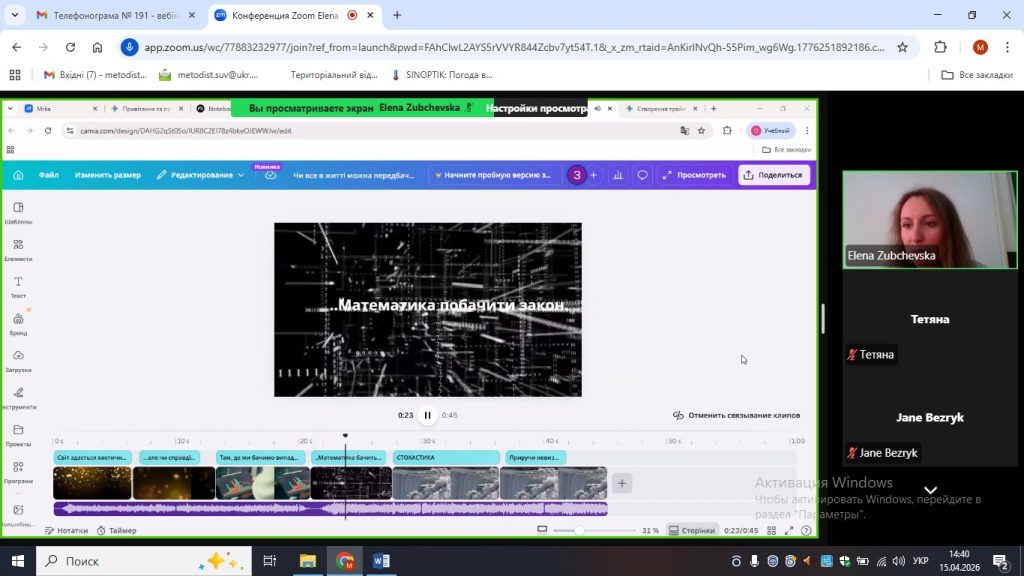Open the Элементы (Elements) sidebar icon
This screenshot has height=576, width=1024.
pyautogui.click(x=18, y=249)
